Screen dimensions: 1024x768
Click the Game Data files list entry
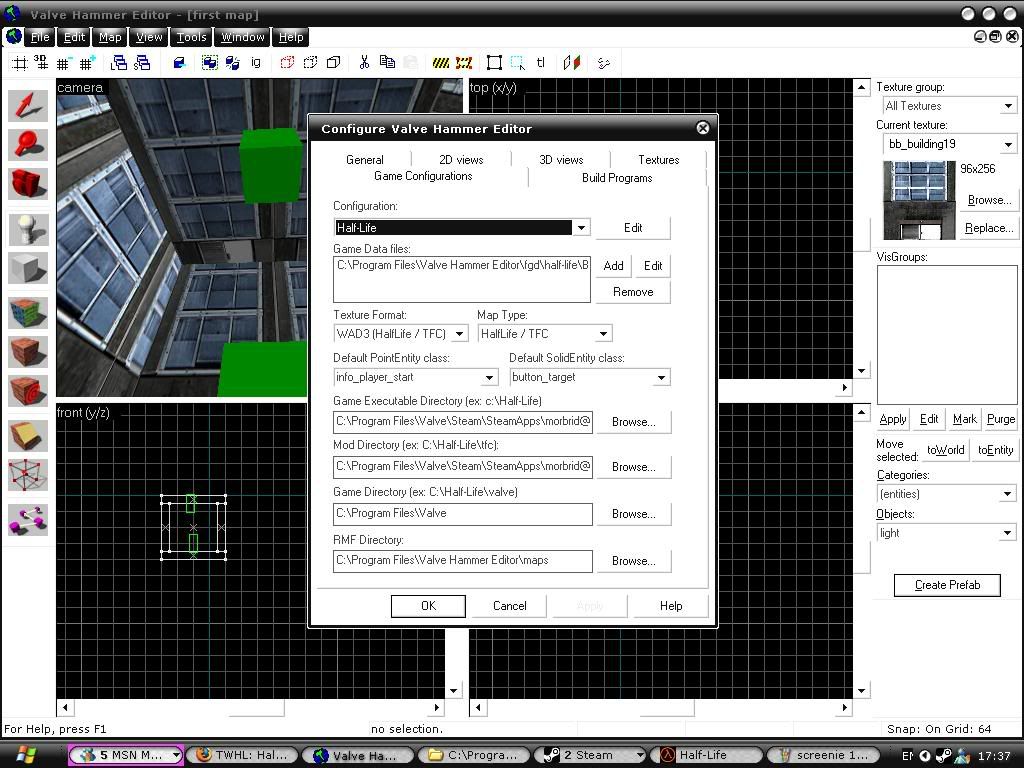click(x=462, y=265)
